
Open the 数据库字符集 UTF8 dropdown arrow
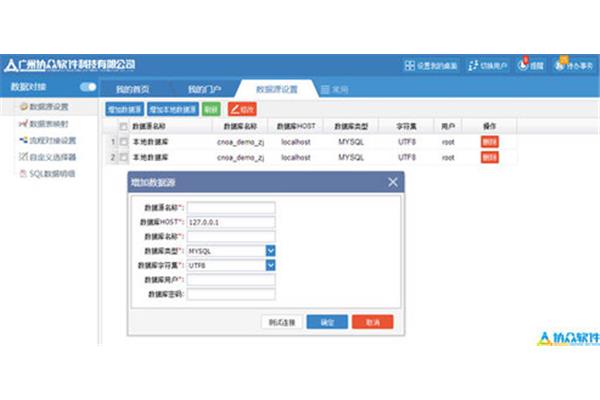click(271, 265)
